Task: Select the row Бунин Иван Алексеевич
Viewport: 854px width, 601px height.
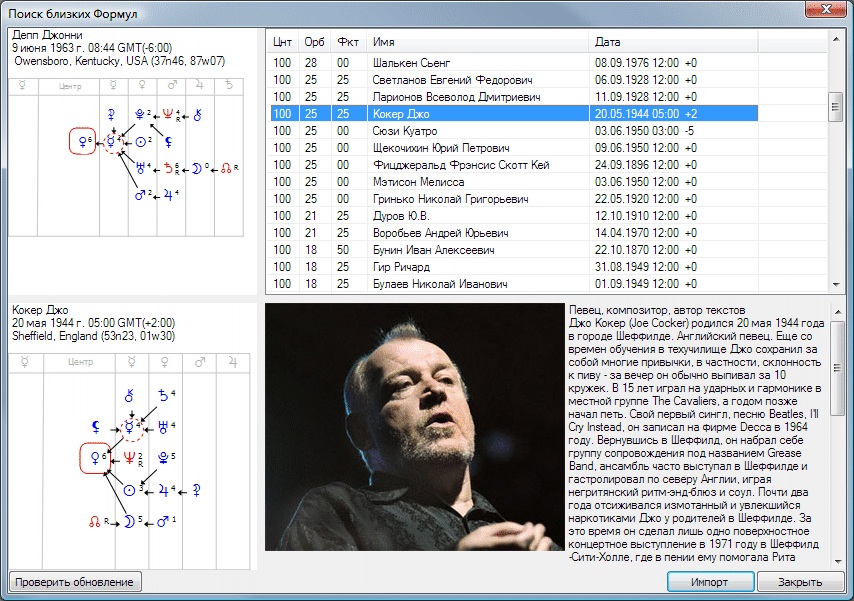Action: [x=512, y=250]
